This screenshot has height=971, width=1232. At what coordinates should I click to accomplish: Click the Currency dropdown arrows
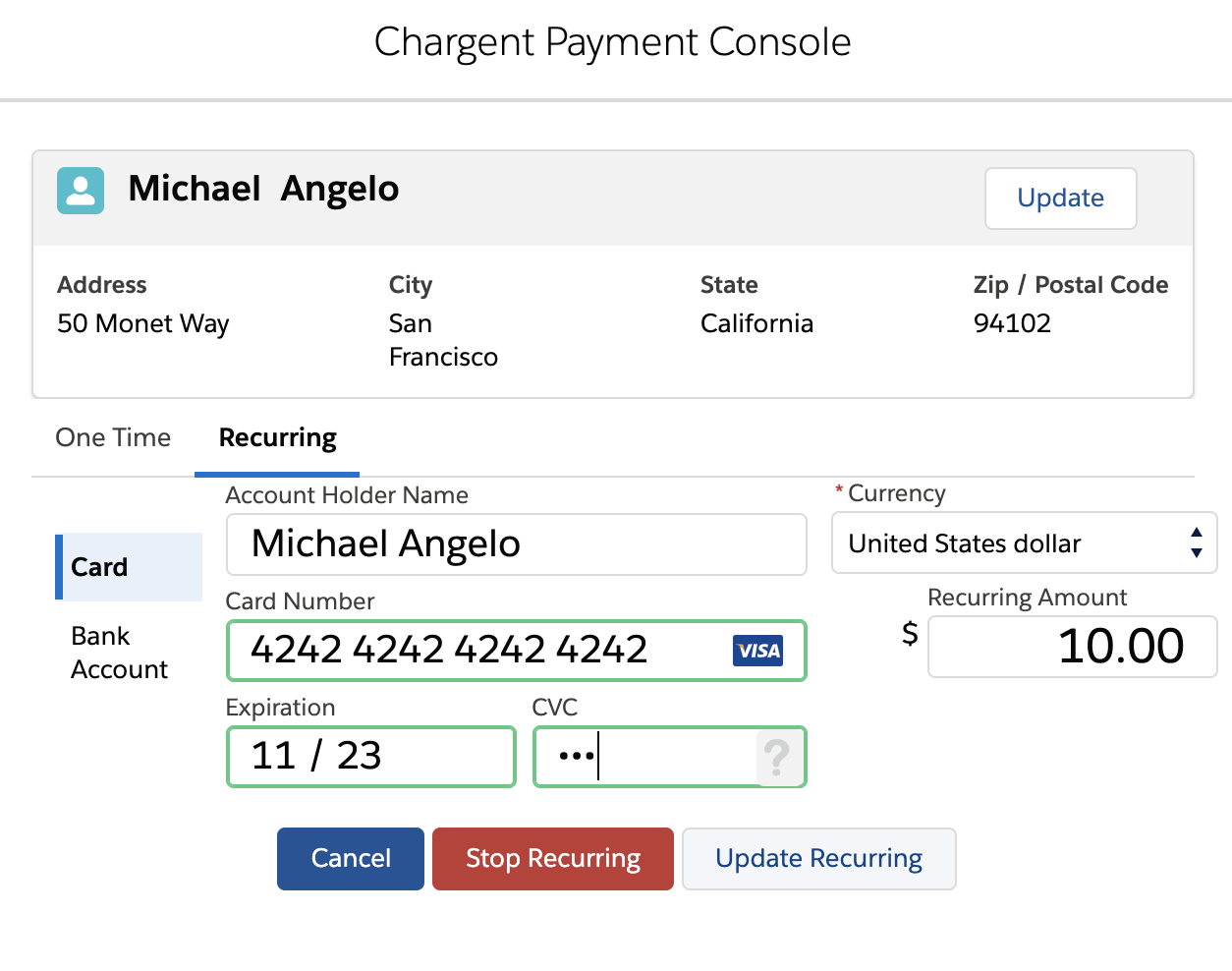pyautogui.click(x=1196, y=543)
